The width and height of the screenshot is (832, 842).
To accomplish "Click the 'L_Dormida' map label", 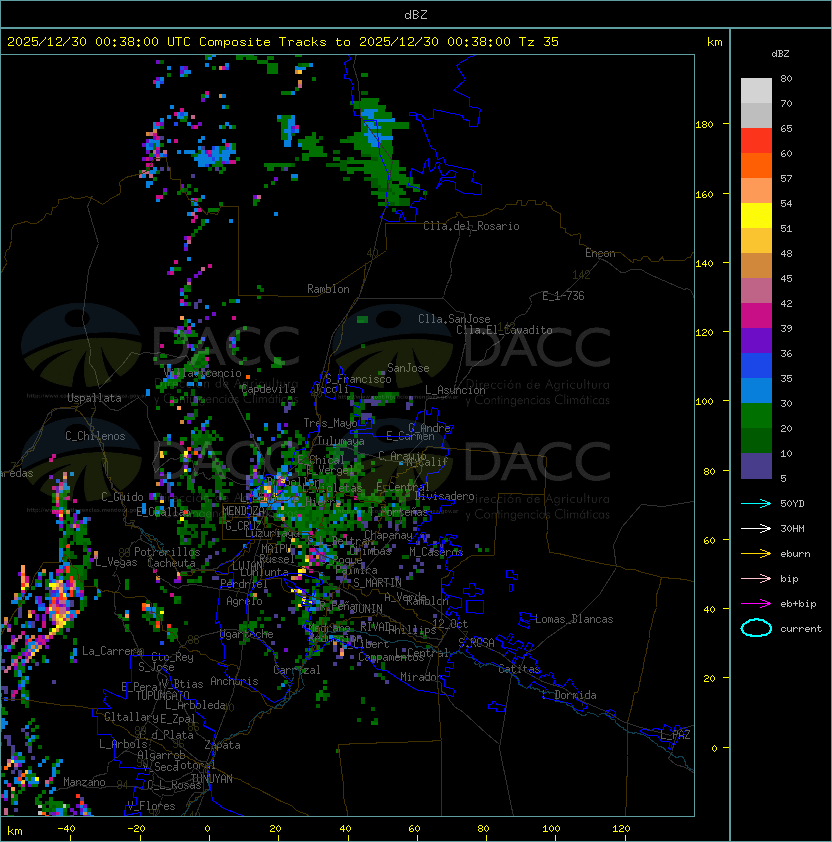I will (569, 695).
